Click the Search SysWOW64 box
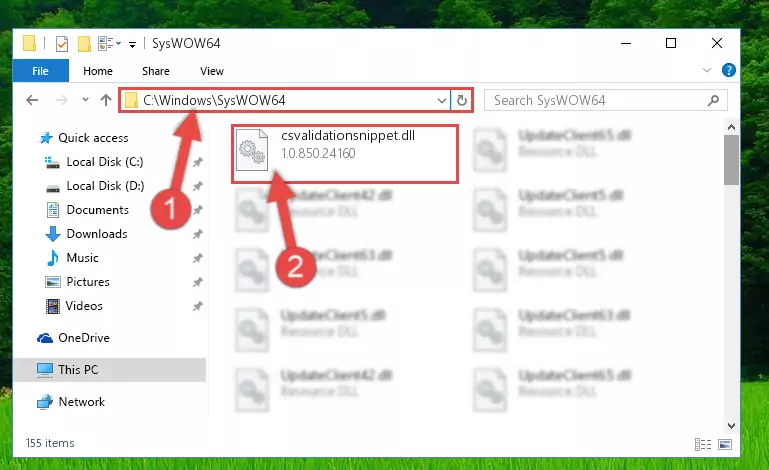Screen dimensions: 769x470 pos(605,101)
